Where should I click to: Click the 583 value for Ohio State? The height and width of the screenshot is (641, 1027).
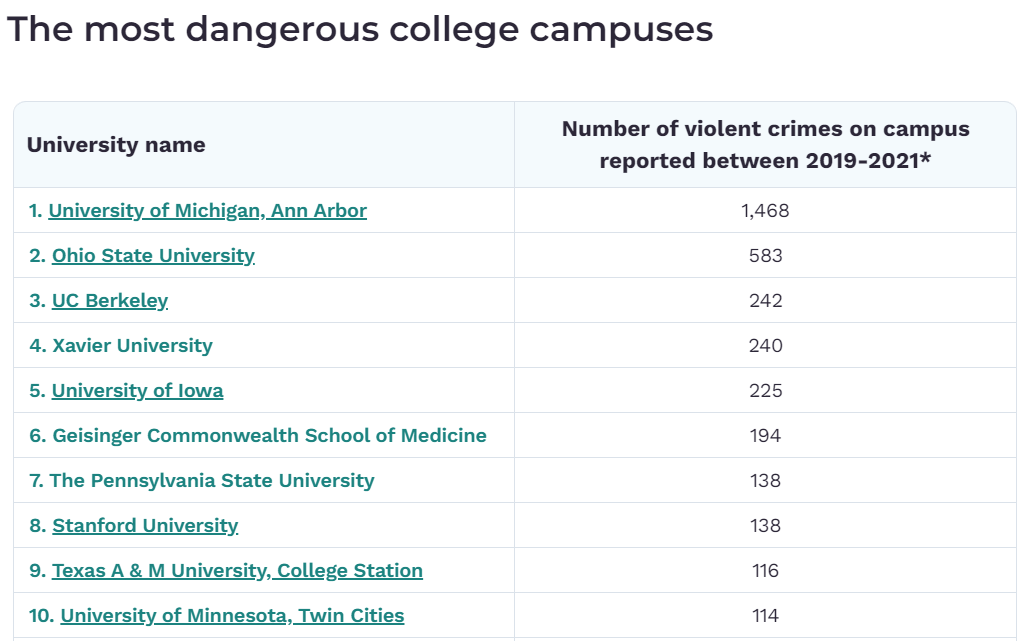[x=765, y=256]
